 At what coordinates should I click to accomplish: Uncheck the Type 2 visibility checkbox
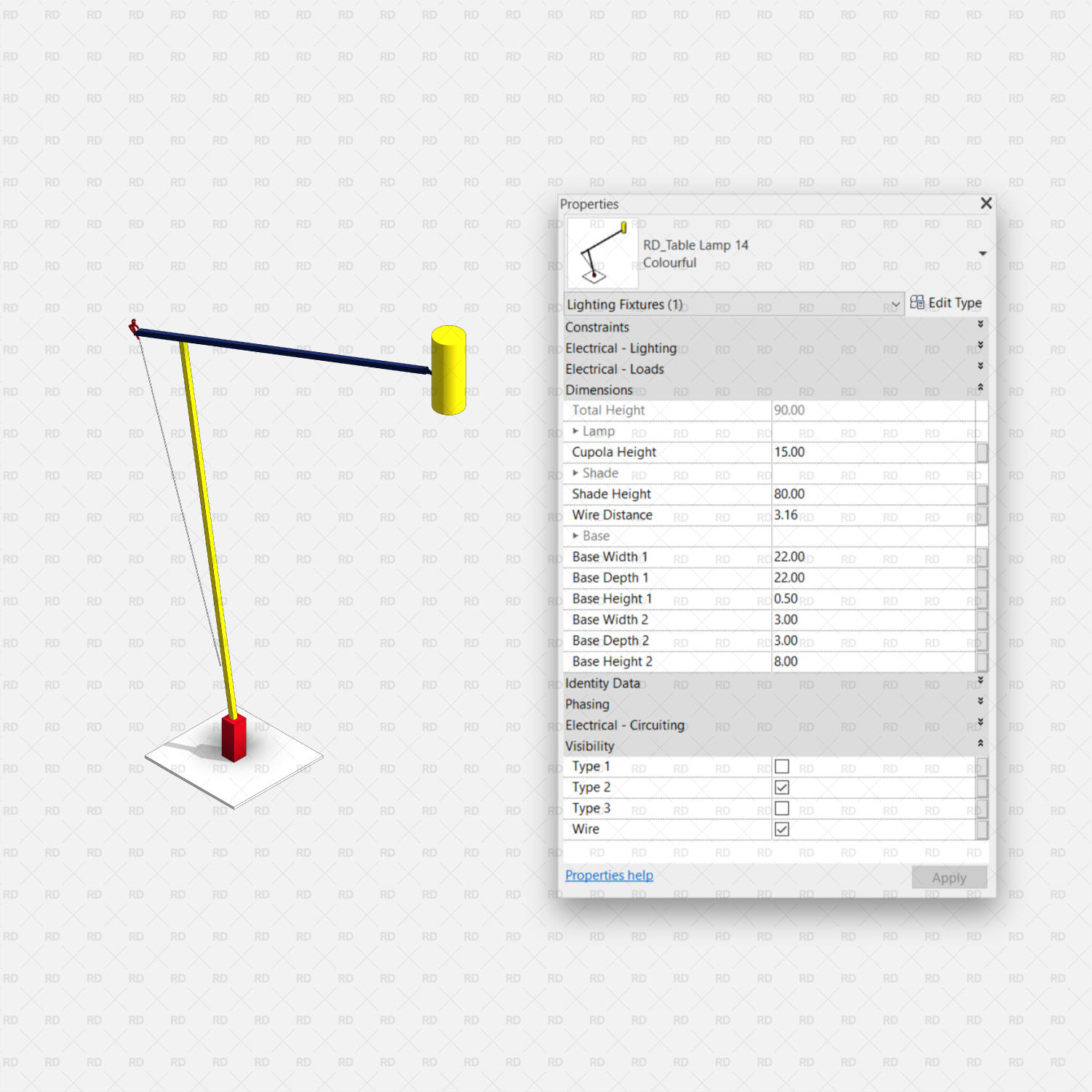(x=781, y=787)
